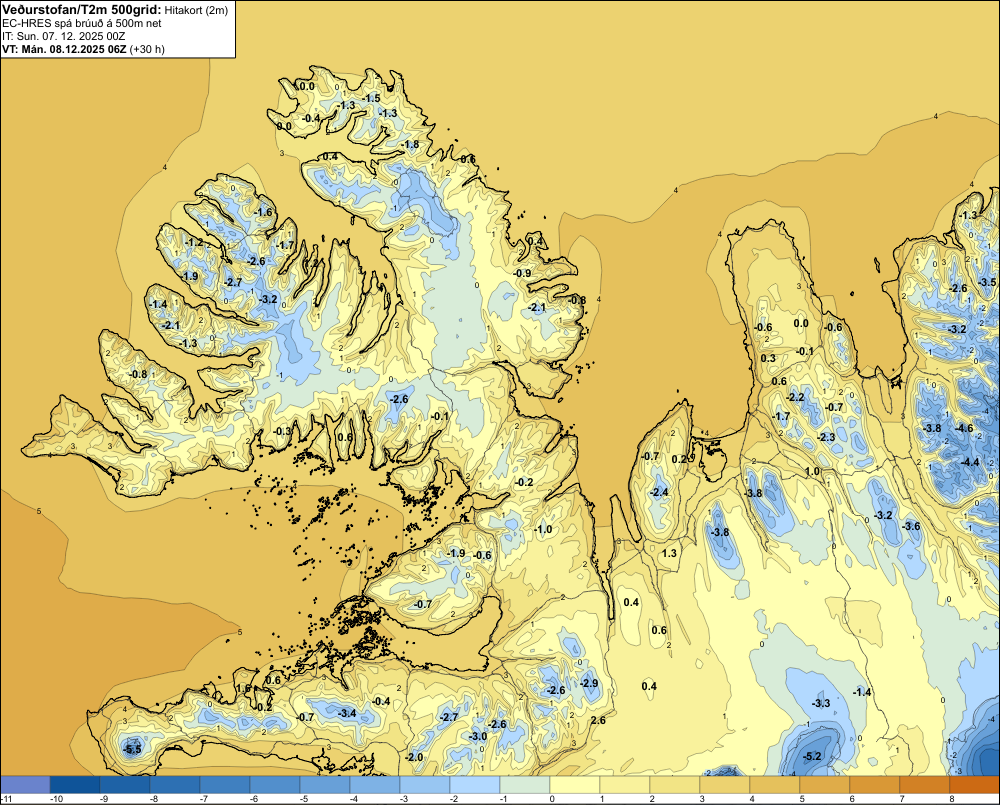Image resolution: width=1000 pixels, height=805 pixels.
Task: Click the -3.3 temperature value
Action: coord(821,703)
